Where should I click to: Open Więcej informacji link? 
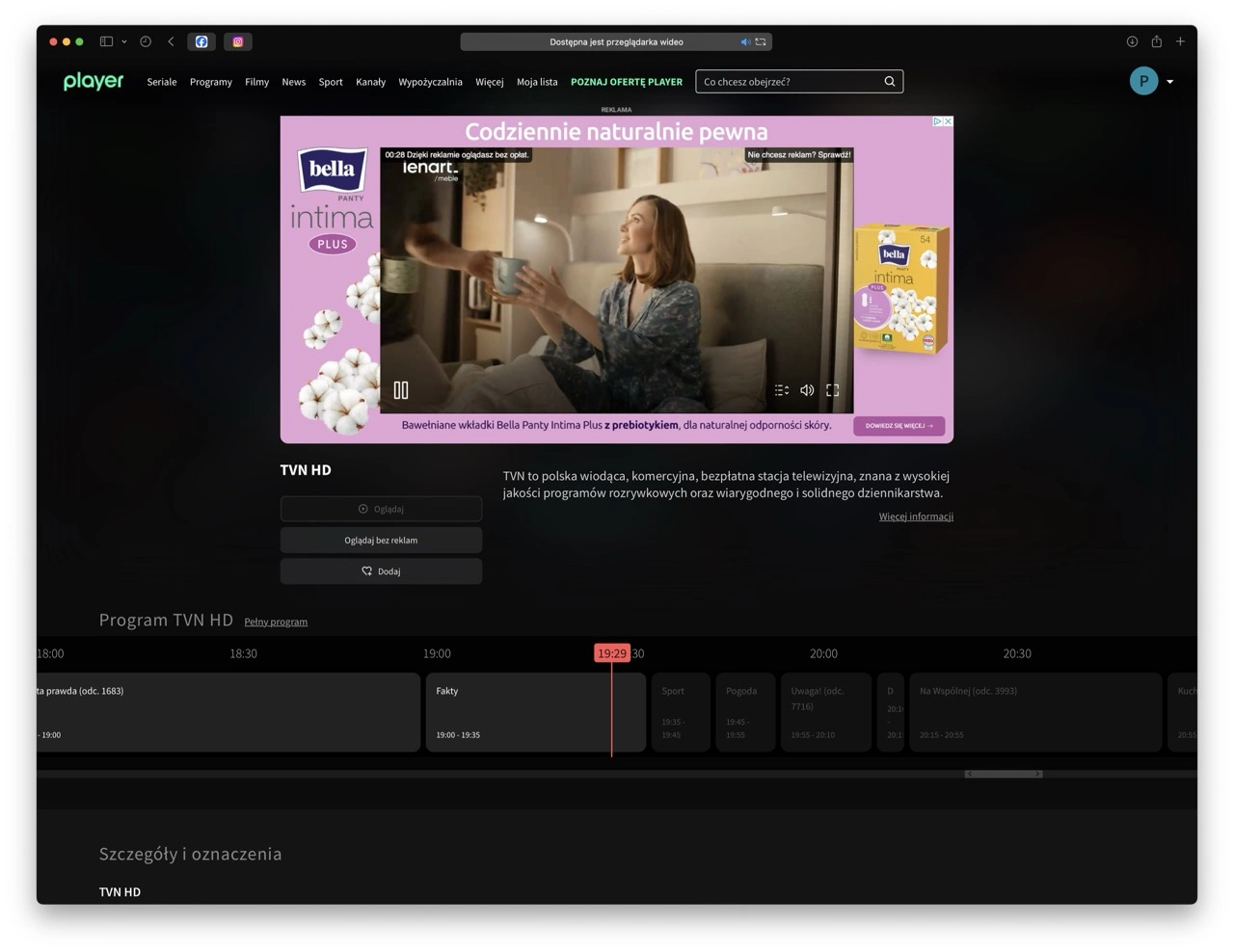coord(916,516)
